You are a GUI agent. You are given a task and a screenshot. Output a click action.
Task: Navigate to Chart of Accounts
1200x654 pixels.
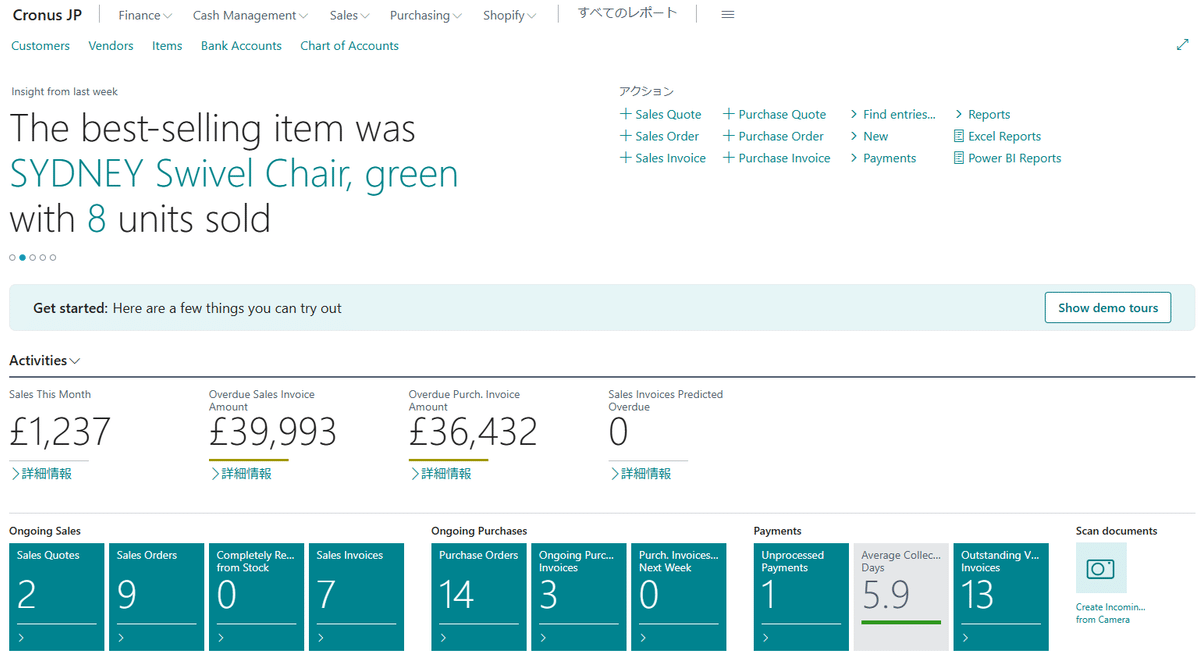tap(349, 46)
